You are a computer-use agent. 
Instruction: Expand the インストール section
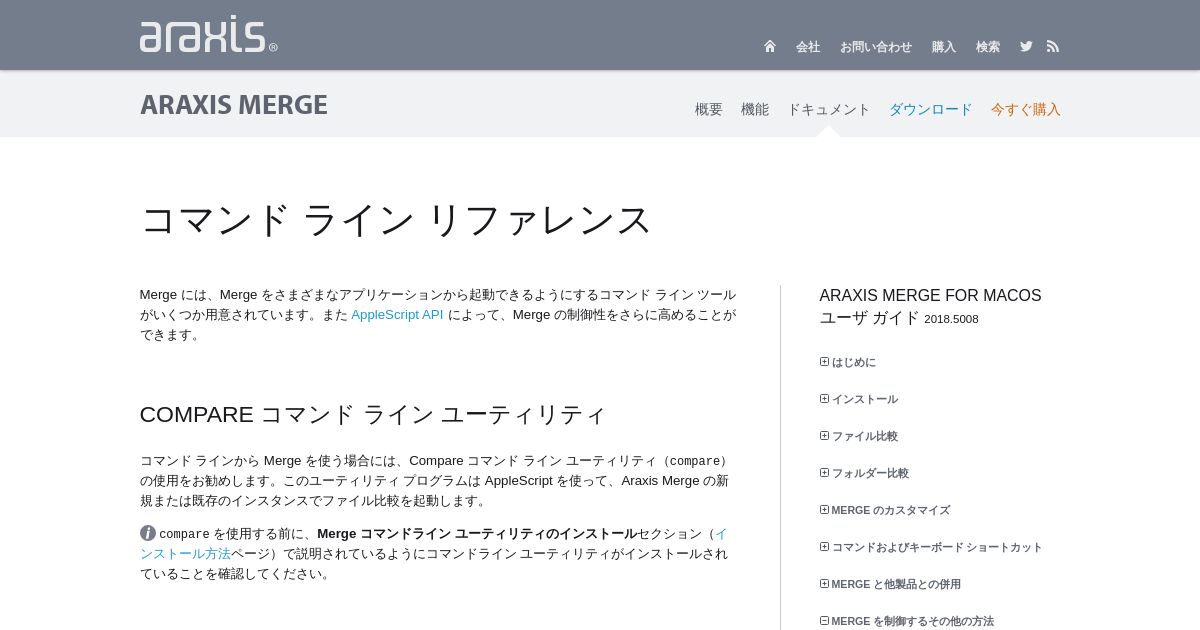tap(859, 399)
